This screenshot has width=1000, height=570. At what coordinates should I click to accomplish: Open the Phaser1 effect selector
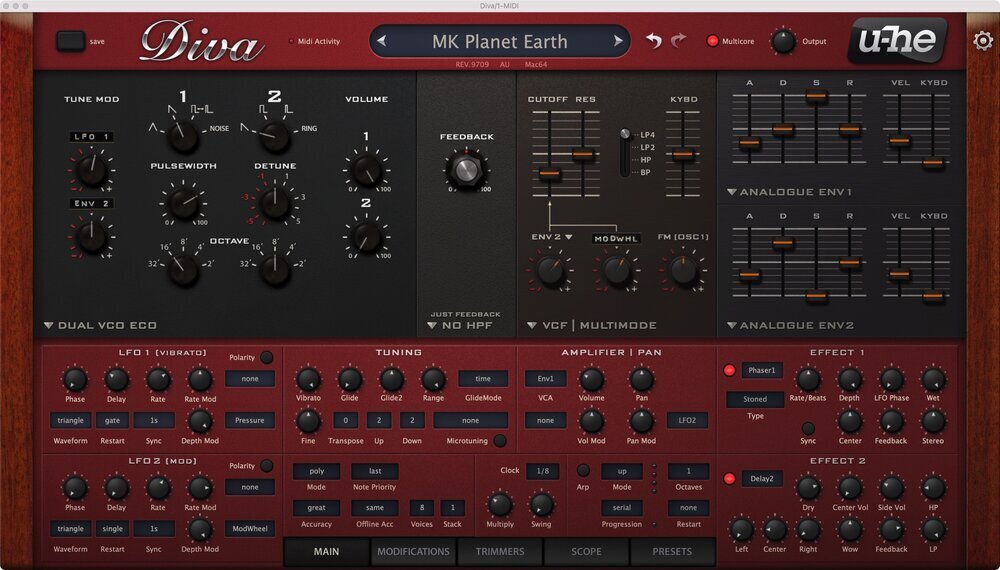tap(761, 370)
